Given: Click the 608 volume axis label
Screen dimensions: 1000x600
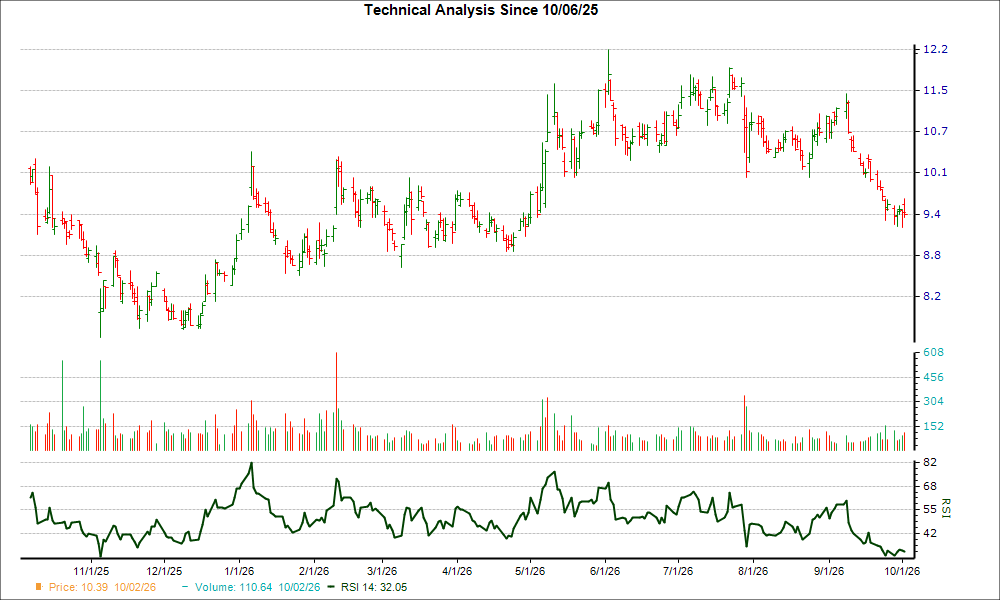Looking at the screenshot, I should click(933, 352).
